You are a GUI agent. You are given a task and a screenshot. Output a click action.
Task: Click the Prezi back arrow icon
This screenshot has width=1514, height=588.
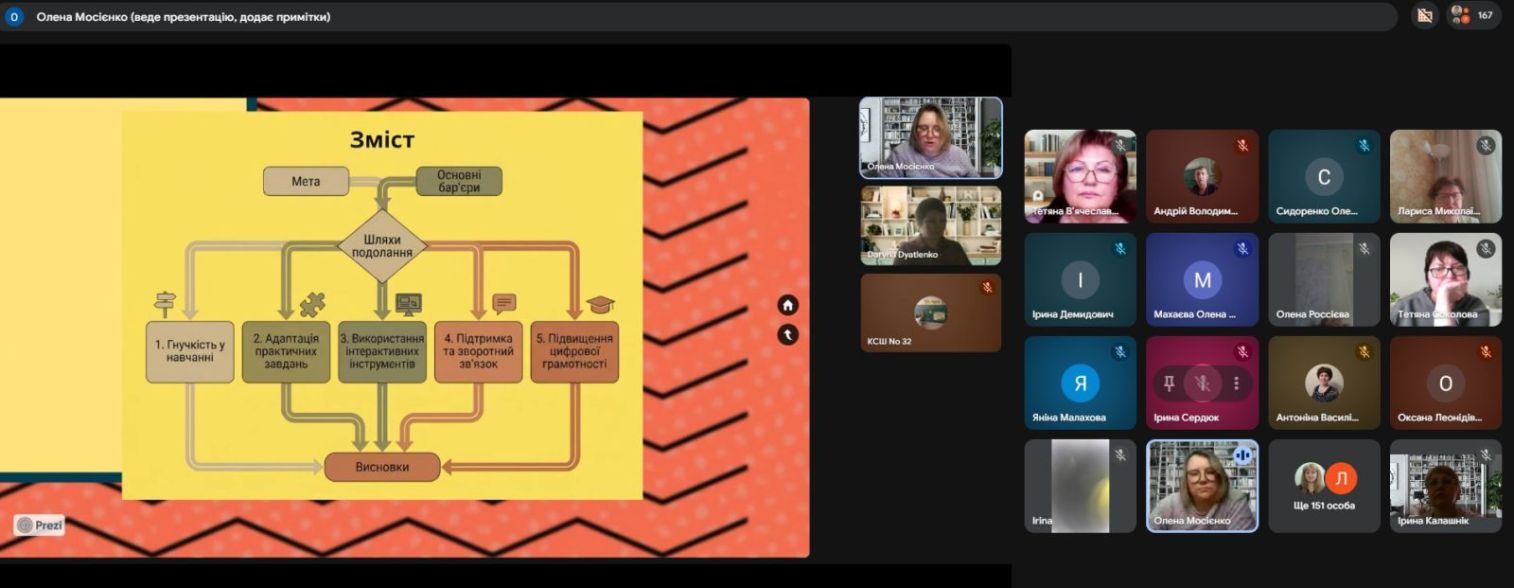click(788, 335)
